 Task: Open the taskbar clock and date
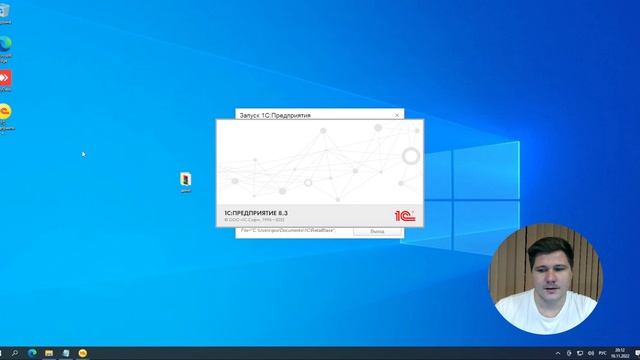tap(620, 353)
